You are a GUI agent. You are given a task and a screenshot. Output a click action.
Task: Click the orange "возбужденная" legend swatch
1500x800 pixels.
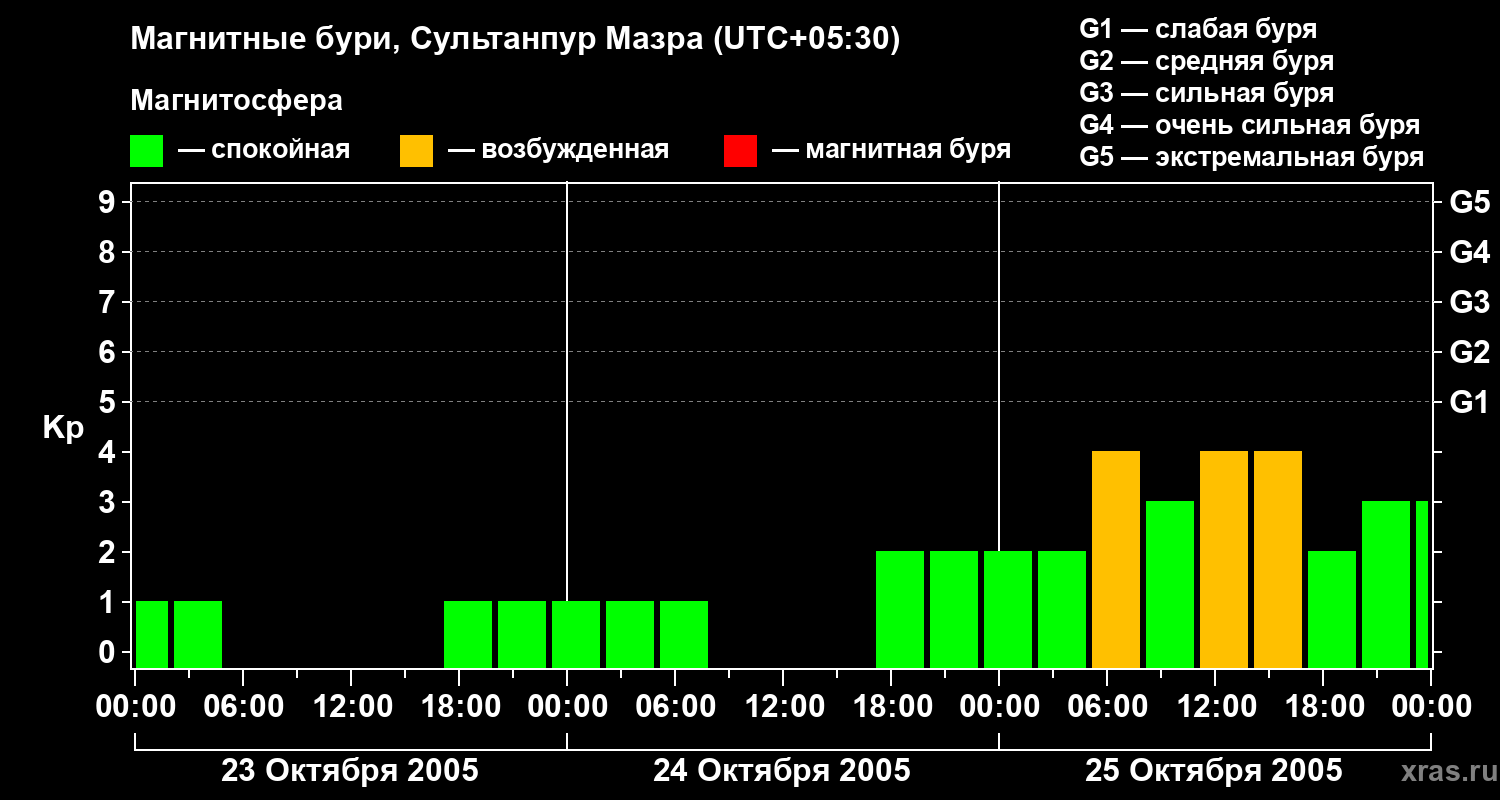tap(416, 150)
